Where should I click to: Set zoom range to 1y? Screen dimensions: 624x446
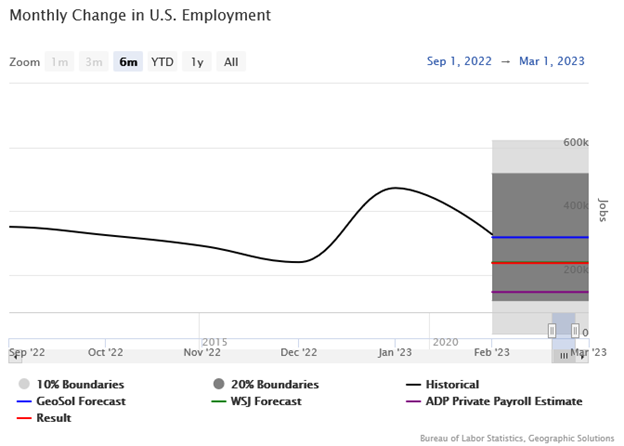click(197, 62)
